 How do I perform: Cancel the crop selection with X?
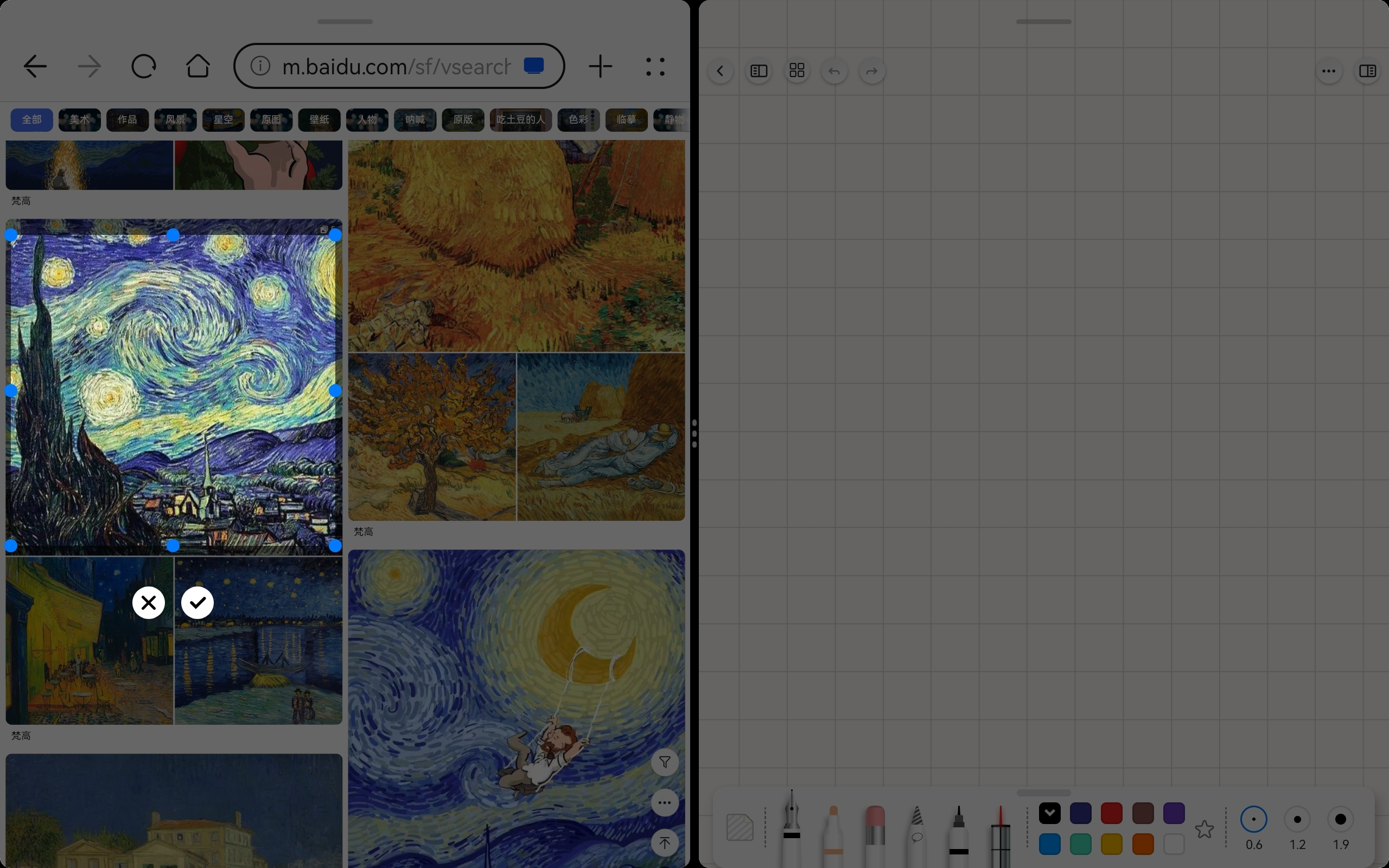(149, 603)
